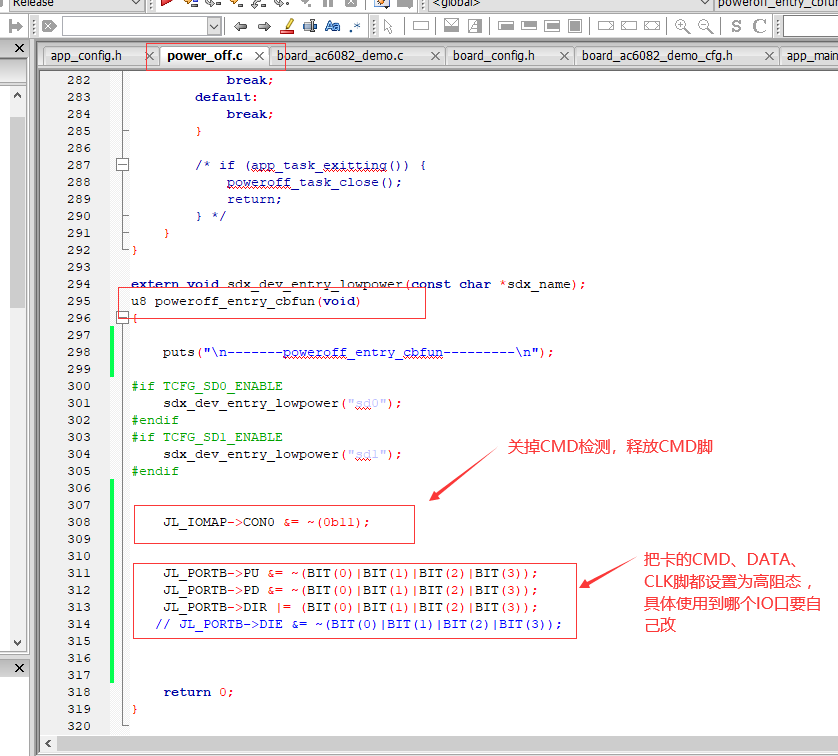The height and width of the screenshot is (756, 838).
Task: Click the box icon with both pointed edges
Action: 651,26
